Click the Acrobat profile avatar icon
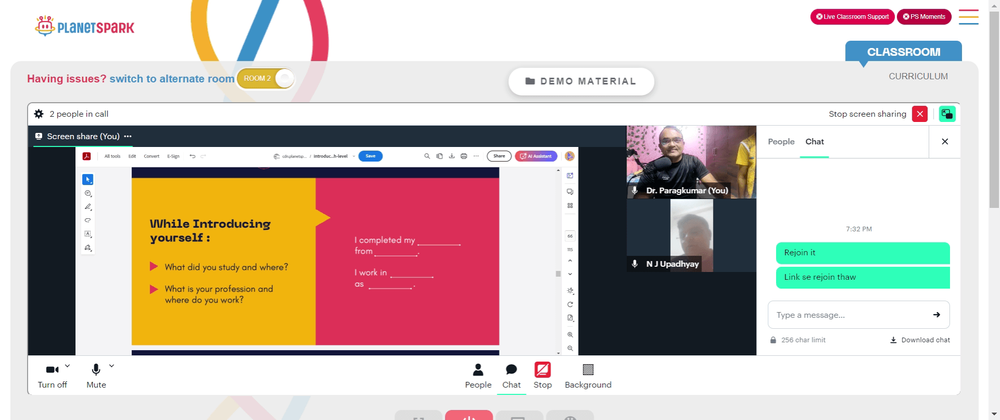This screenshot has width=1000, height=420. (x=570, y=156)
